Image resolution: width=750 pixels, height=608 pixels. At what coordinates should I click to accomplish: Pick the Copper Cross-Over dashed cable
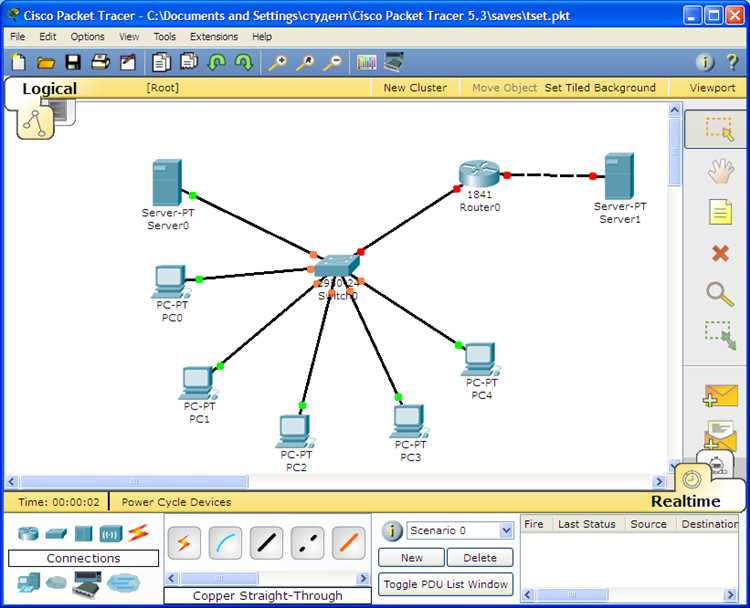point(308,543)
